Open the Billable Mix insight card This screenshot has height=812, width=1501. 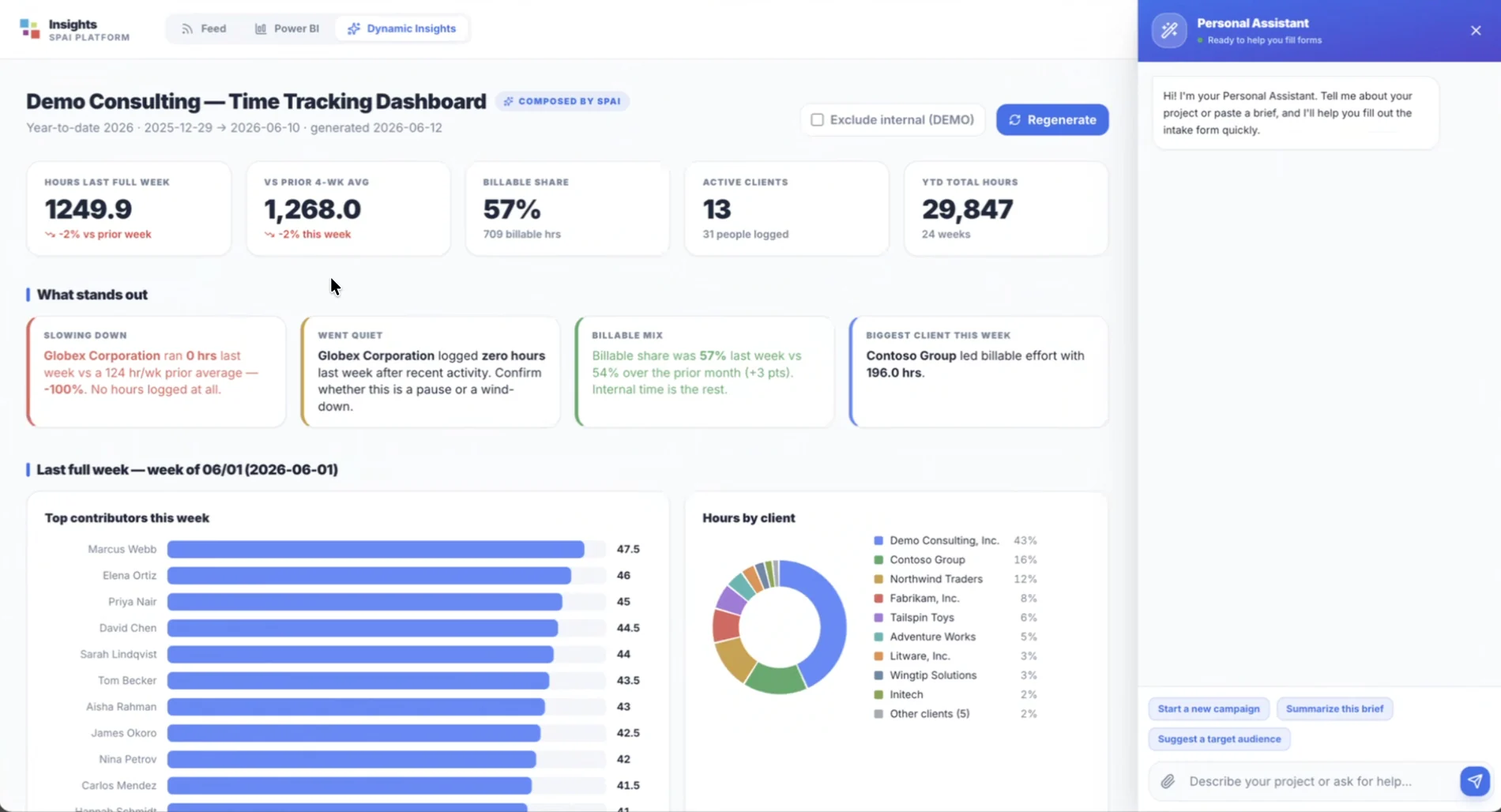(705, 372)
